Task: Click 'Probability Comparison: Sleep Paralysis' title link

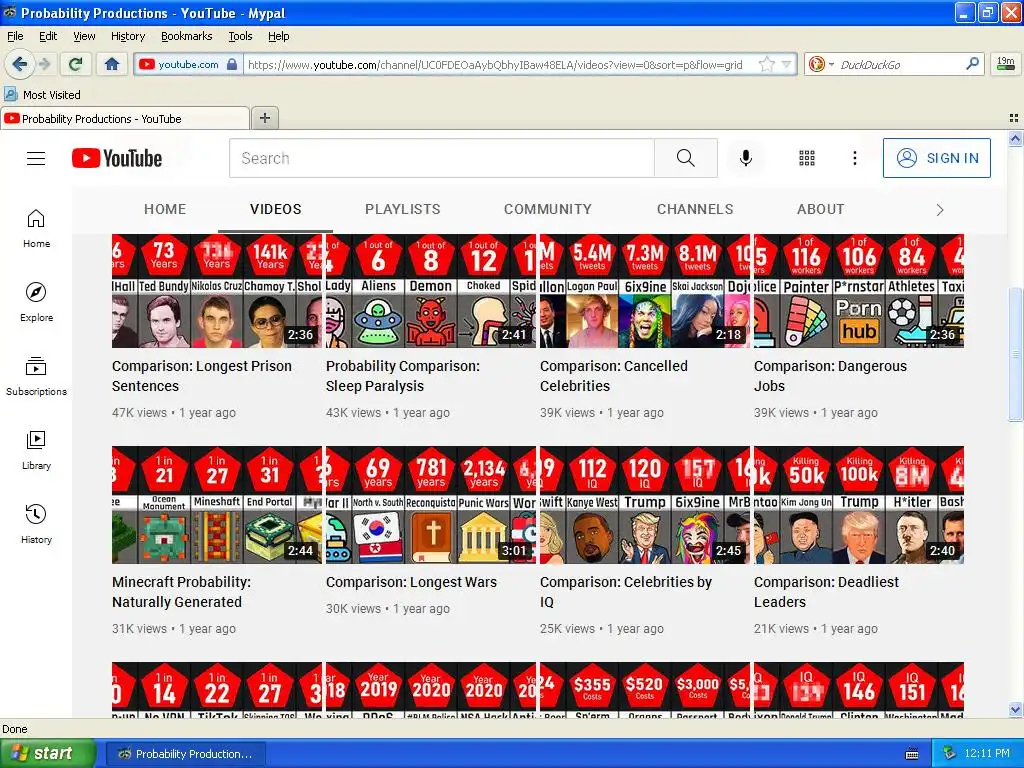Action: (402, 376)
